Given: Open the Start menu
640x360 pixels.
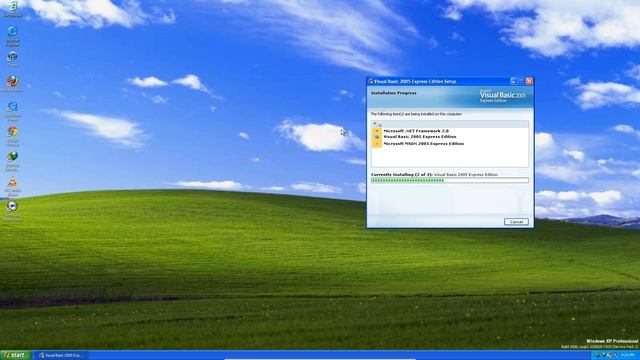Looking at the screenshot, I should click(16, 355).
